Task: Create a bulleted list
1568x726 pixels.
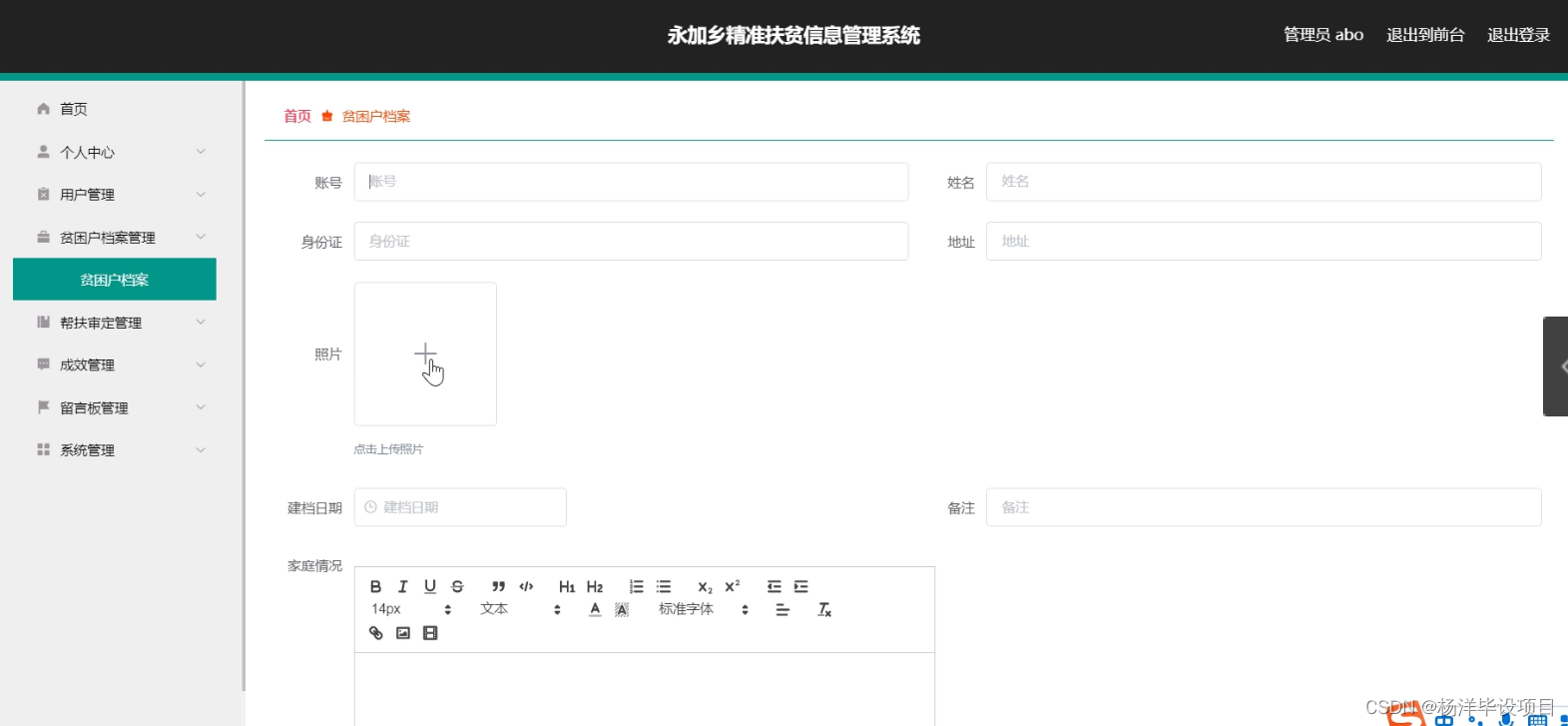Action: (x=664, y=586)
